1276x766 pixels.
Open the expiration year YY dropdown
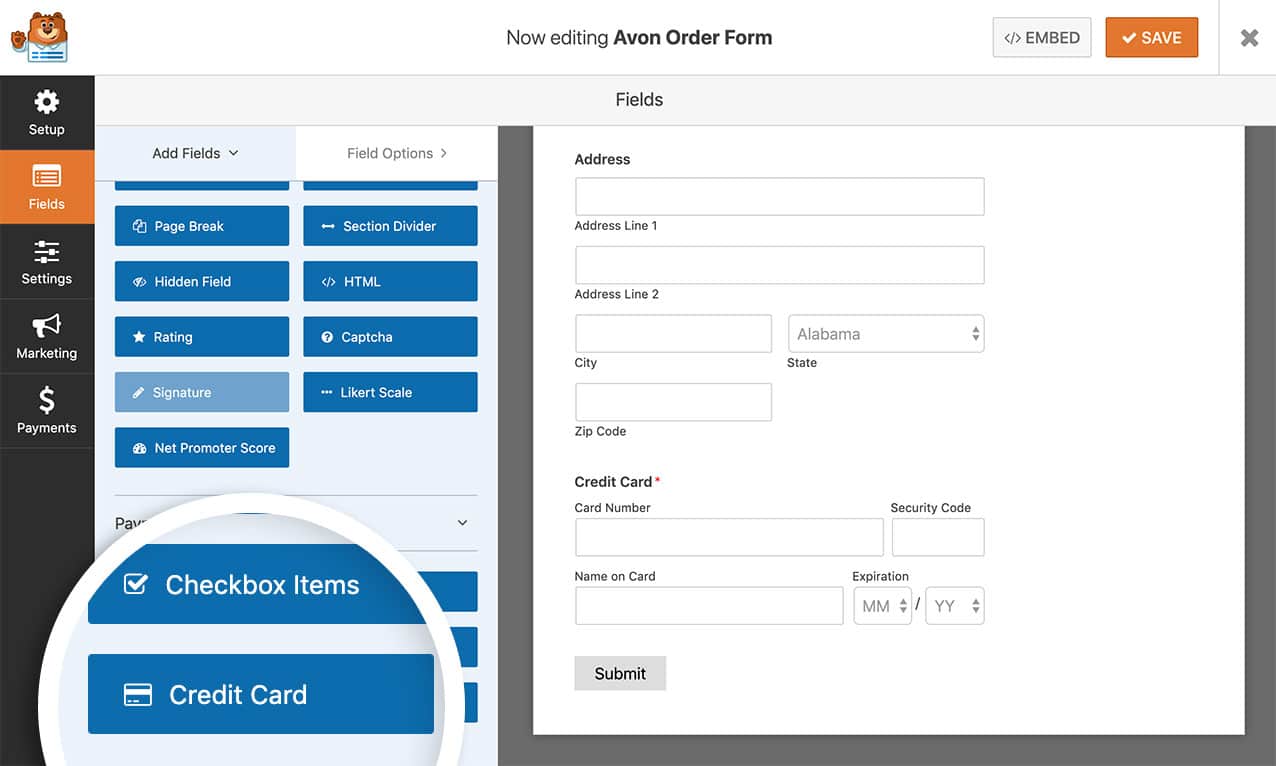[955, 606]
